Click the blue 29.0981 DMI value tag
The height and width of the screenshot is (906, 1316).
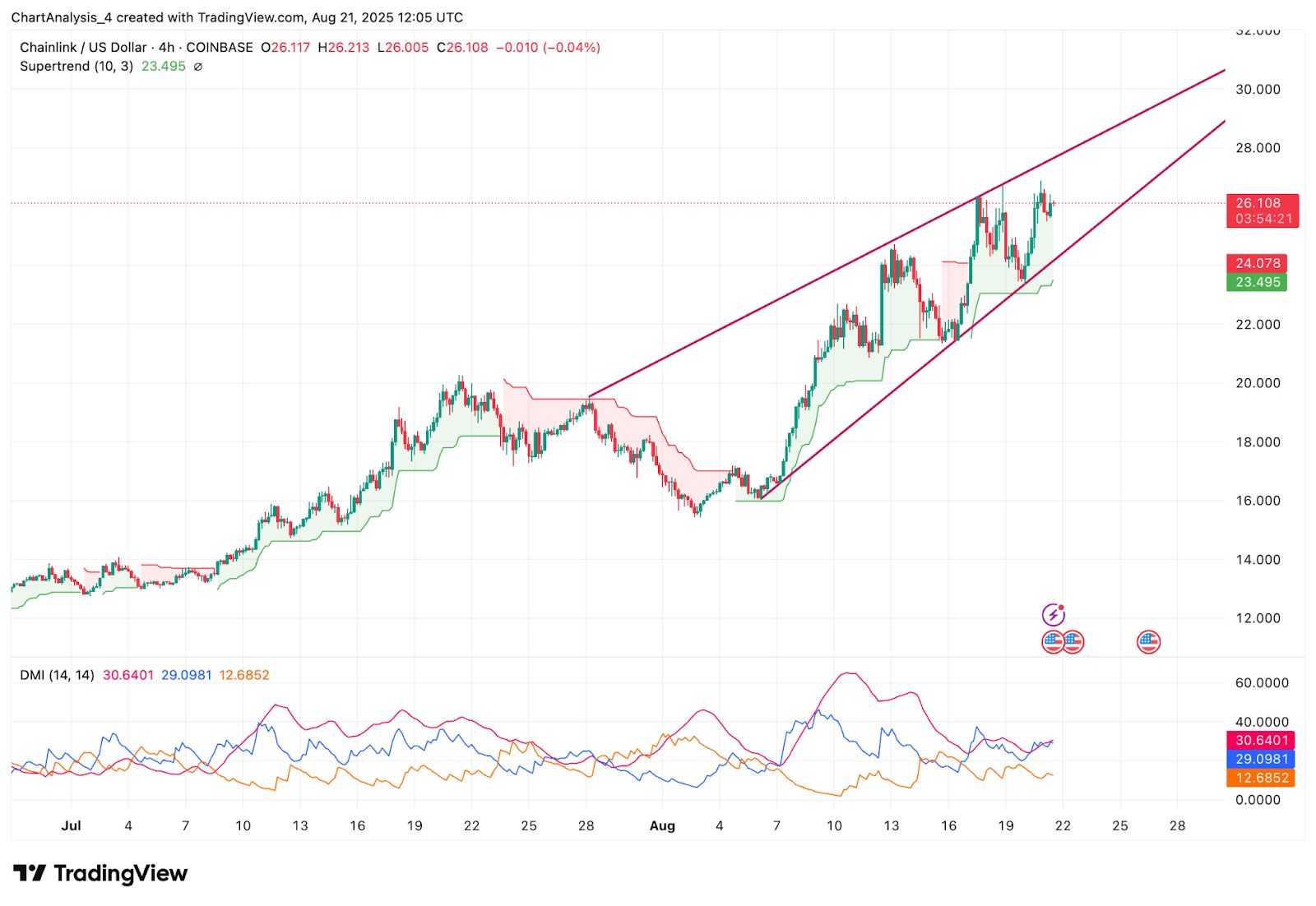click(1260, 759)
